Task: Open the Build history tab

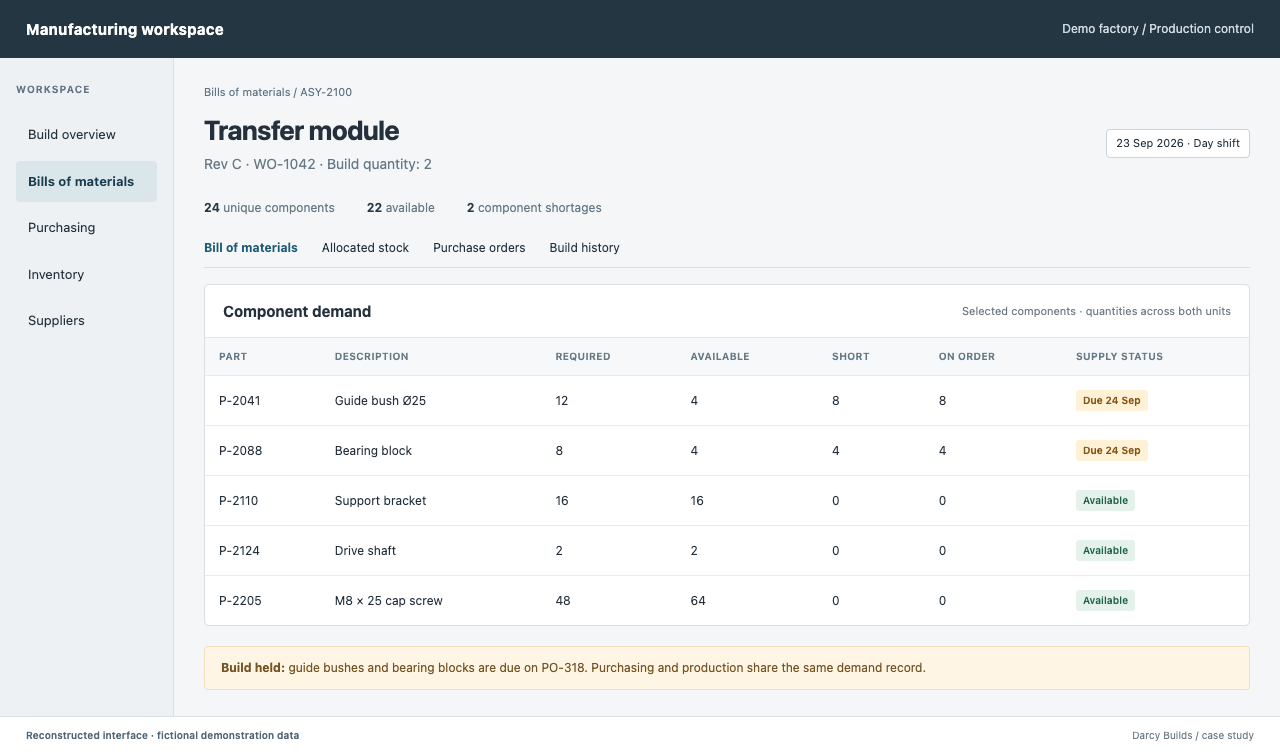Action: pyautogui.click(x=584, y=248)
